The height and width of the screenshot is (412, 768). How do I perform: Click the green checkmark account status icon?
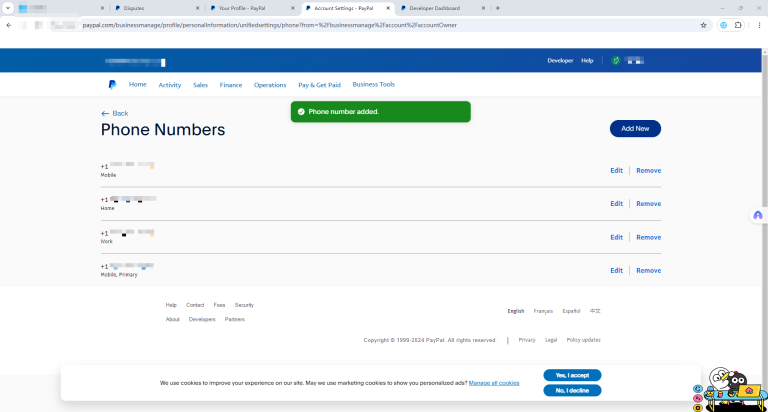(616, 60)
